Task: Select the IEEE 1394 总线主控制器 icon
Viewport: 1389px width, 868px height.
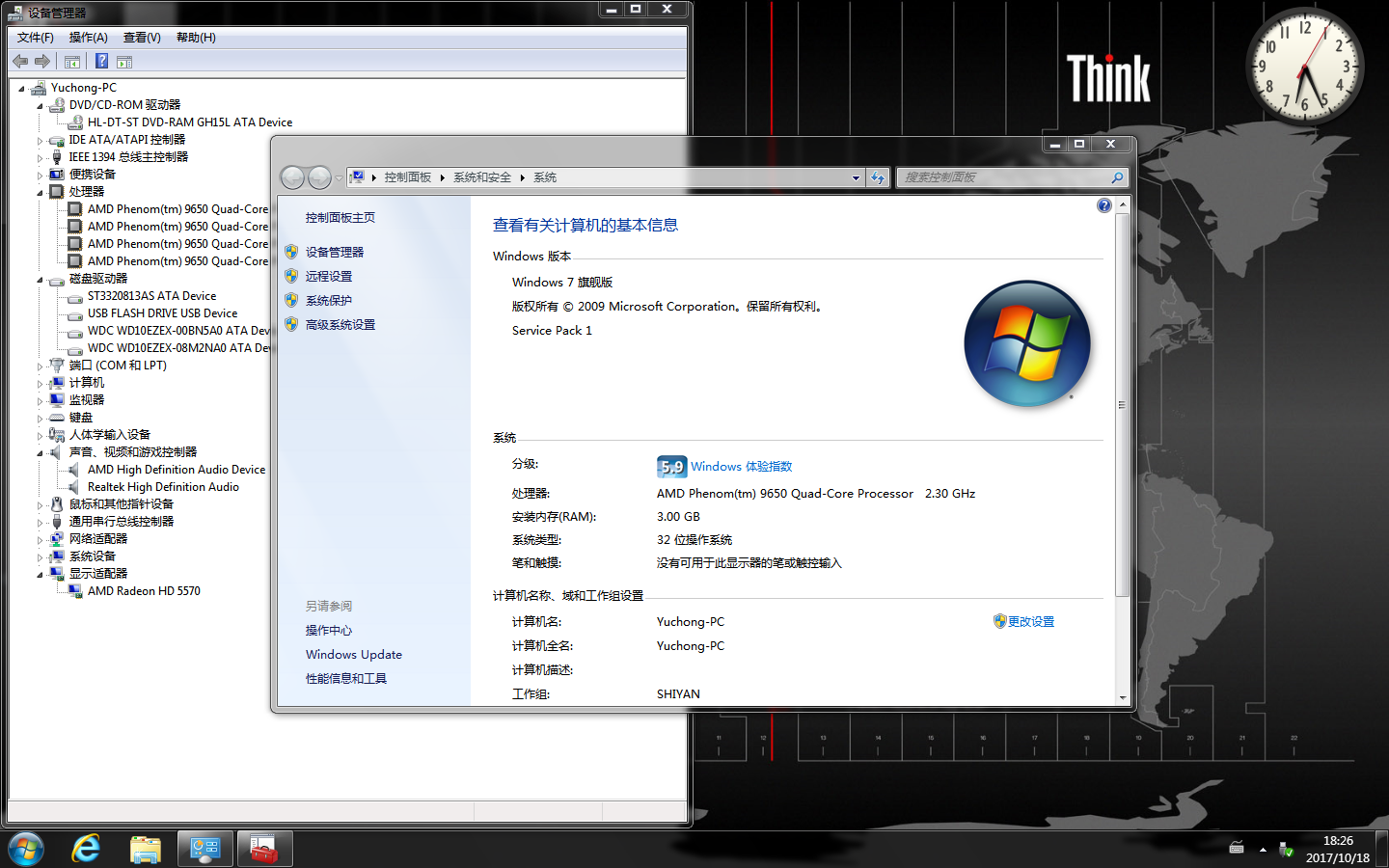Action: (x=57, y=157)
